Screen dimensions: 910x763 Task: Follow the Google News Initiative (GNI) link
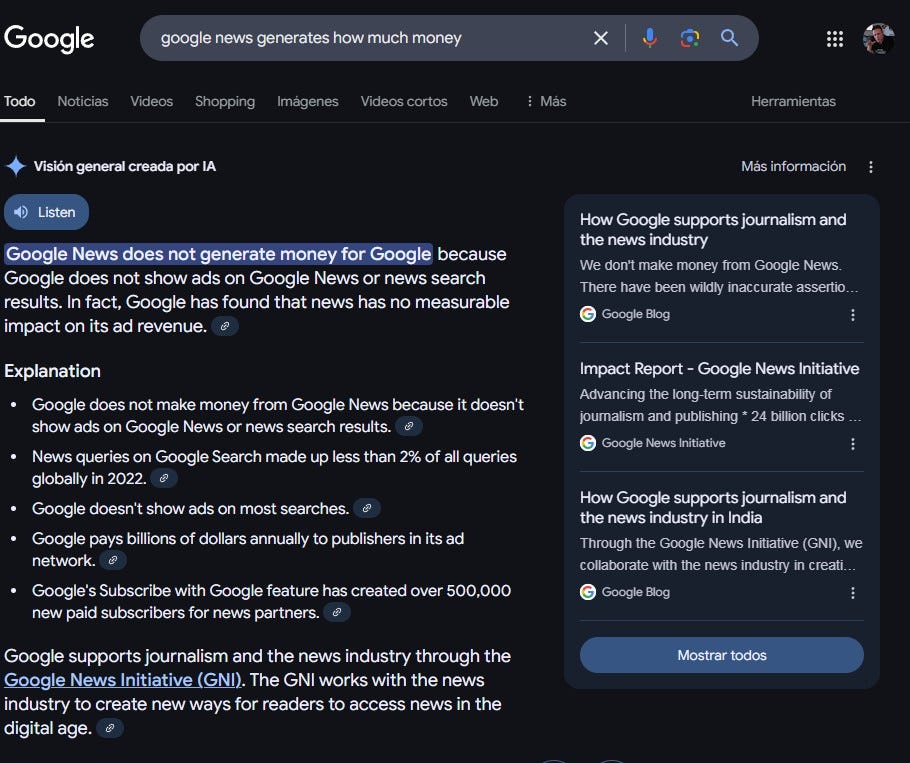click(122, 679)
